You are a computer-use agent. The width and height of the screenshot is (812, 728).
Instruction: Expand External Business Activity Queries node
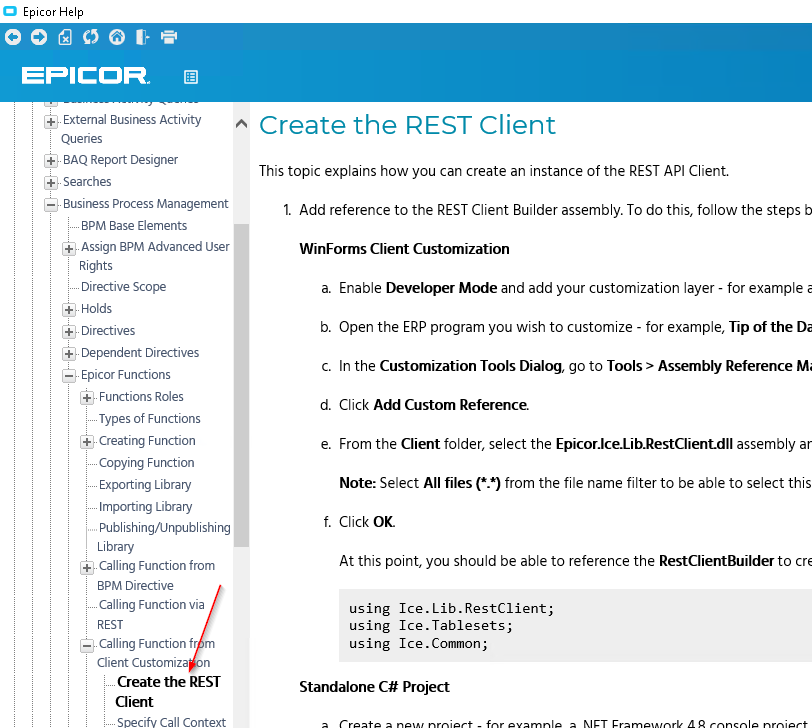51,122
